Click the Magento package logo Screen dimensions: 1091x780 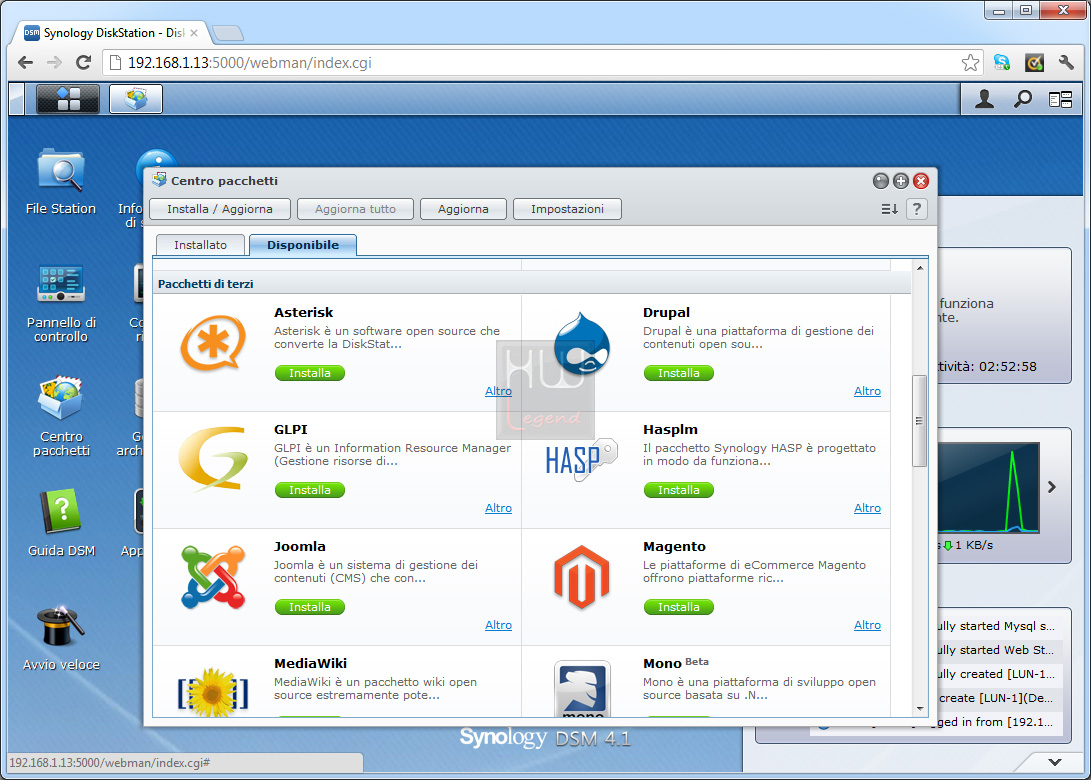[x=582, y=577]
